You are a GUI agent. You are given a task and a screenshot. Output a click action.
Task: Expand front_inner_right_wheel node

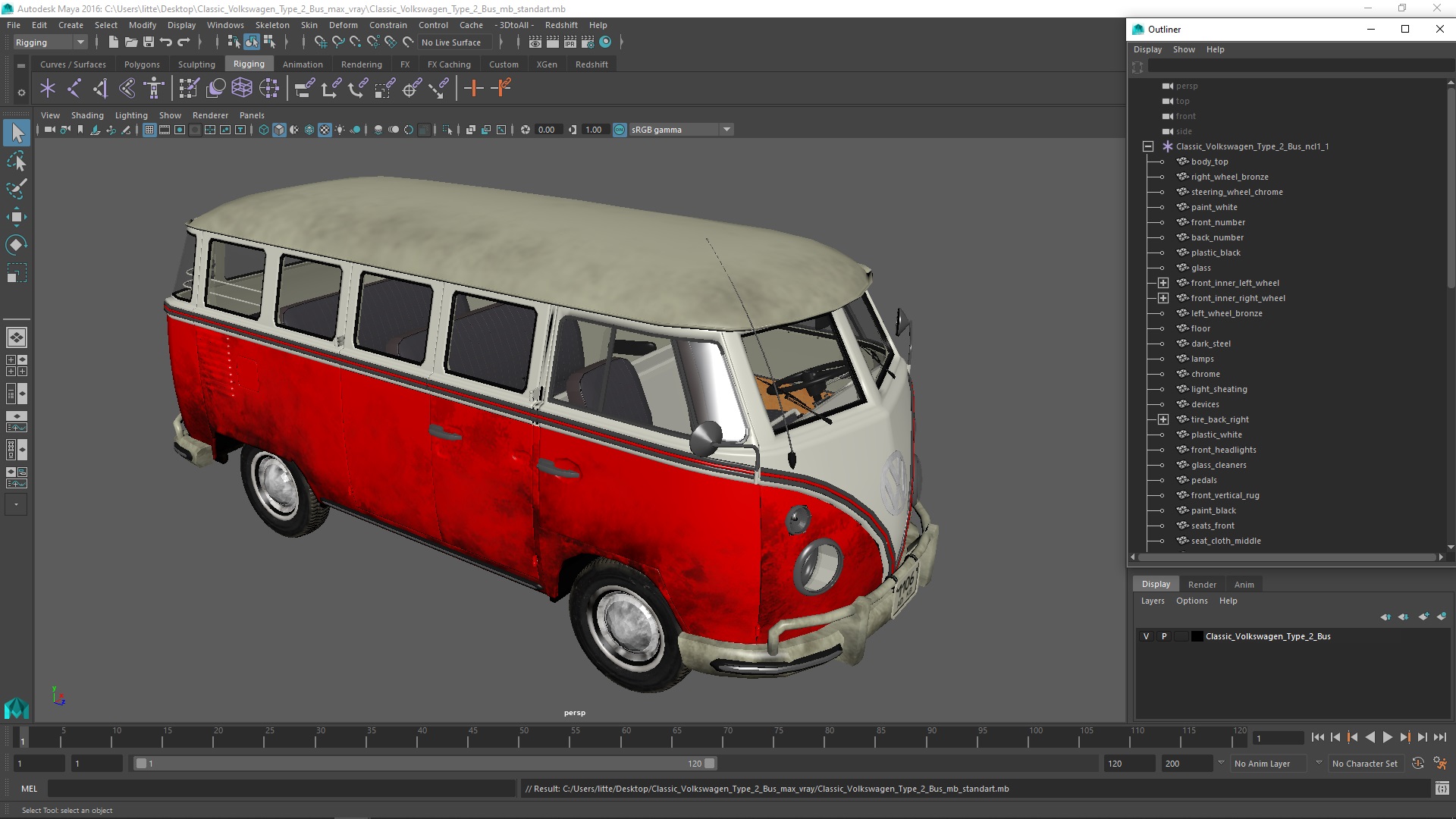[x=1163, y=298]
